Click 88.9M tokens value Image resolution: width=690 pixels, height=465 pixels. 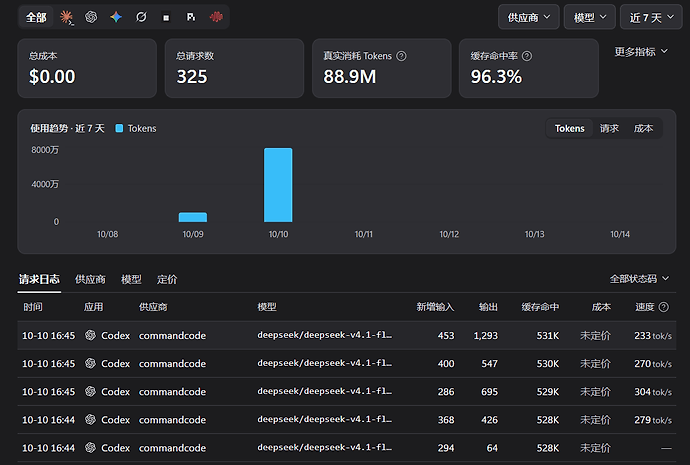tap(350, 77)
